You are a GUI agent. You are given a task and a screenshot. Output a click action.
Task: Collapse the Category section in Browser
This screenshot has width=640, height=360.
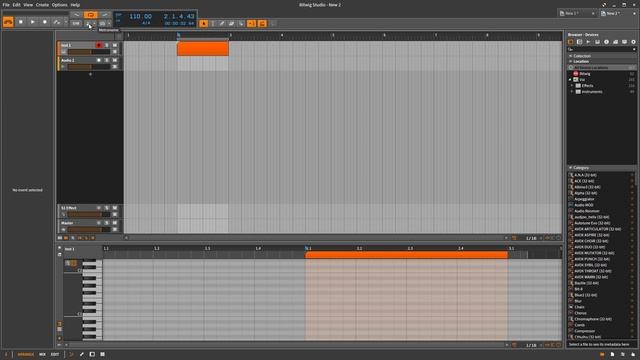coord(571,168)
